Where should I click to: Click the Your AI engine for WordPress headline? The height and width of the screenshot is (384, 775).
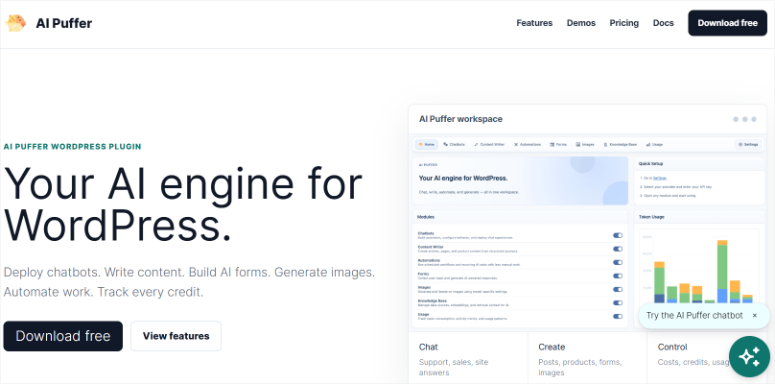coord(183,205)
